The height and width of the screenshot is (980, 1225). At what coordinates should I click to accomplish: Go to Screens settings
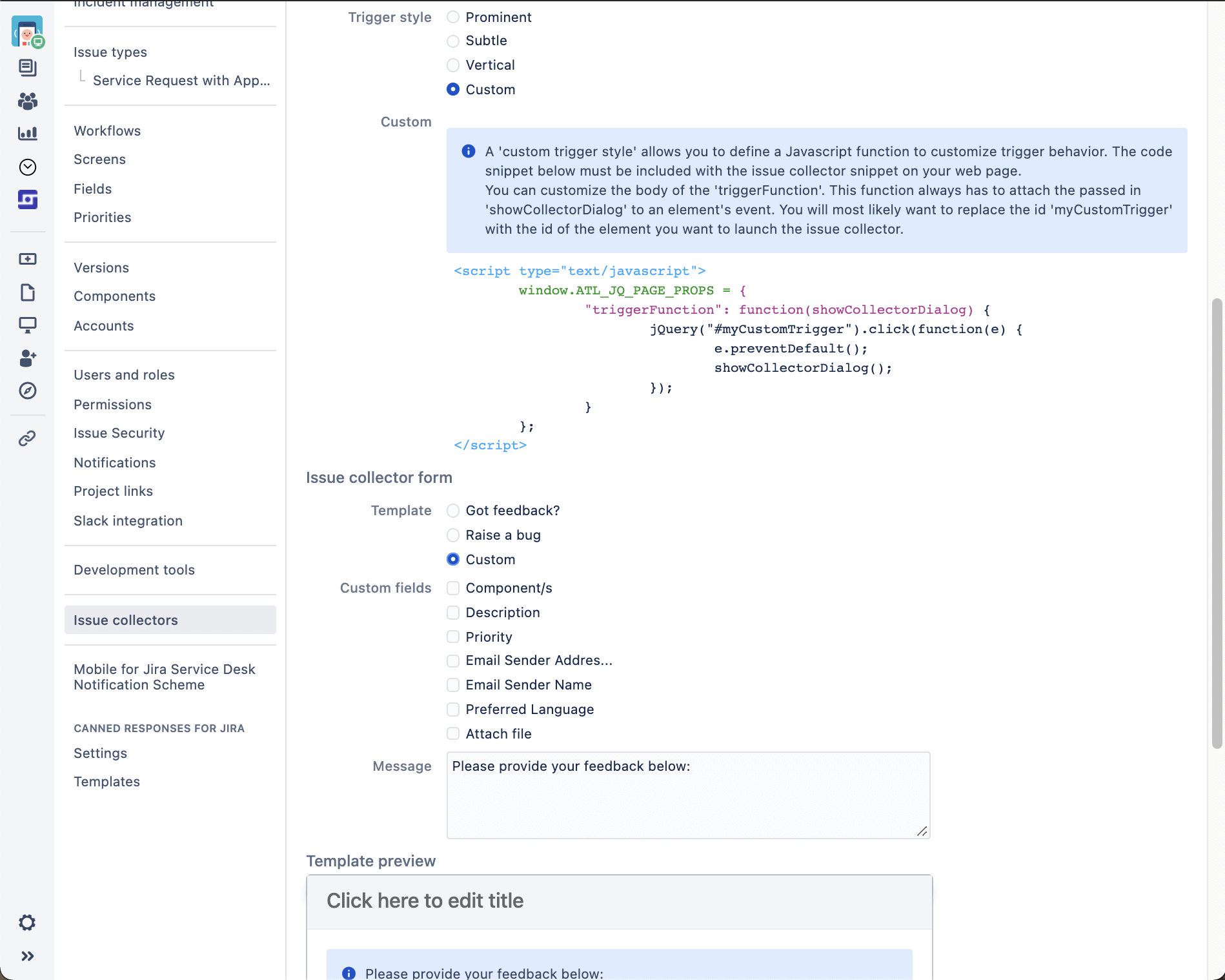99,159
